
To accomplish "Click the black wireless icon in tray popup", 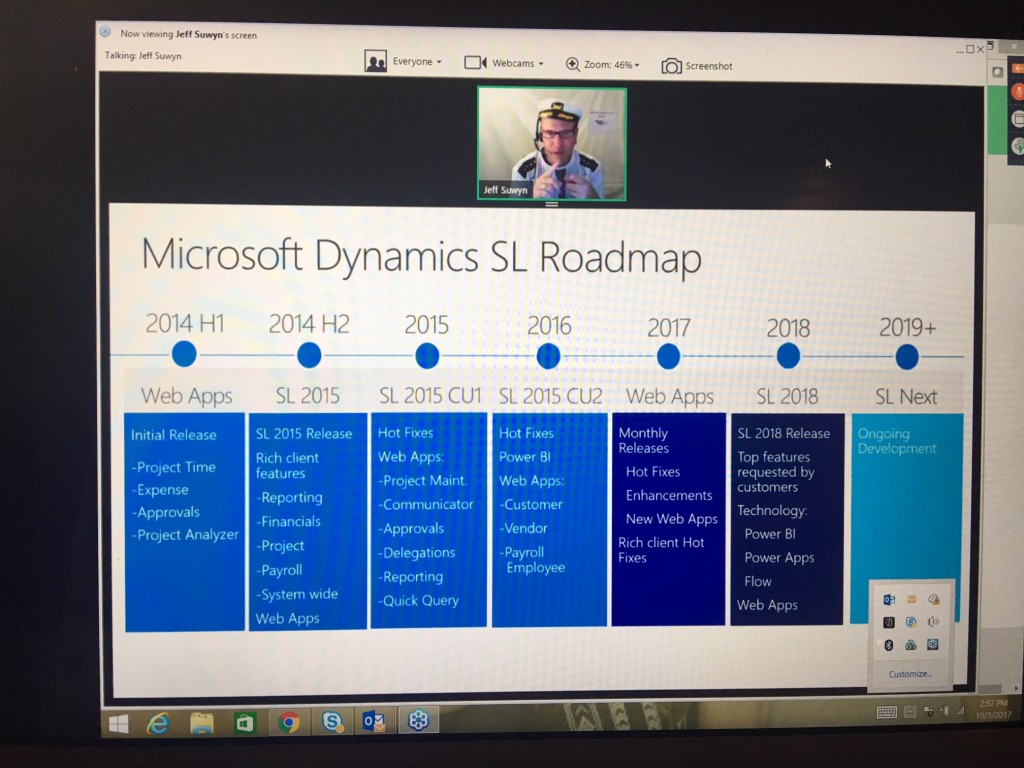I will click(889, 622).
